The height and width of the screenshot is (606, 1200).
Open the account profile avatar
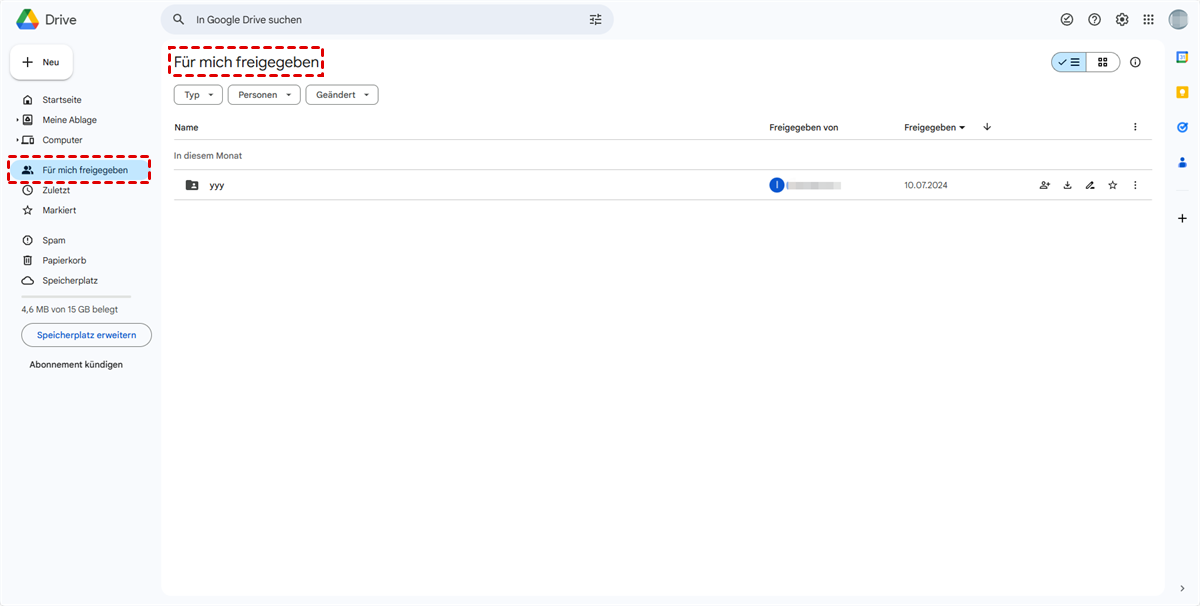tap(1178, 19)
